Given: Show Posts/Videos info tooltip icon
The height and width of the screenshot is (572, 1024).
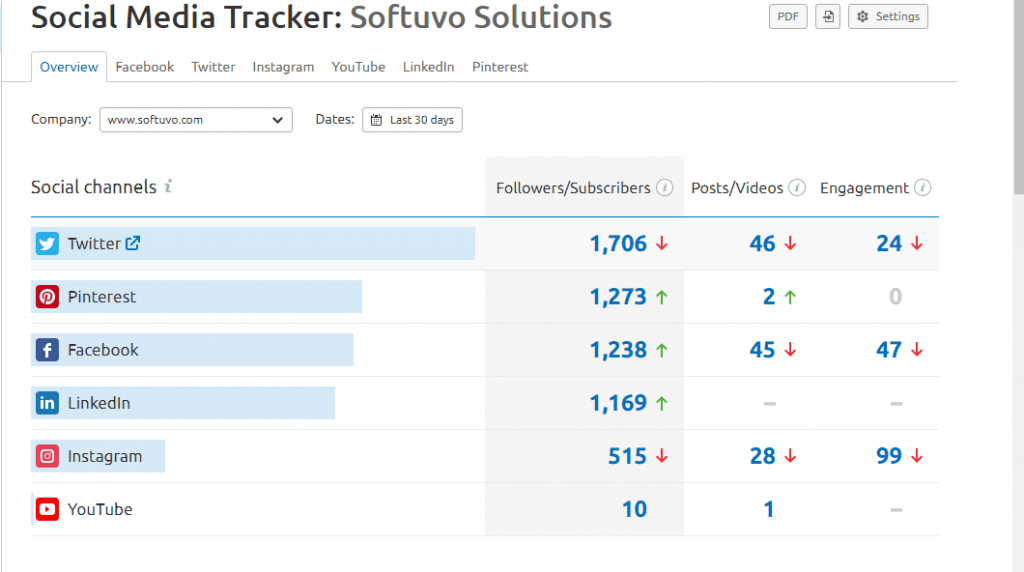Looking at the screenshot, I should tap(797, 188).
